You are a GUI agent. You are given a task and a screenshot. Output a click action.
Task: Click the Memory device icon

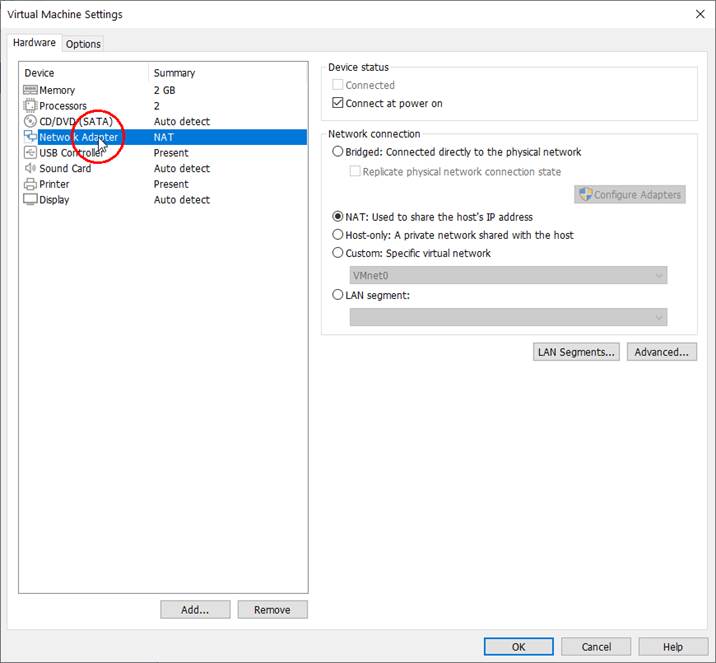pyautogui.click(x=30, y=90)
